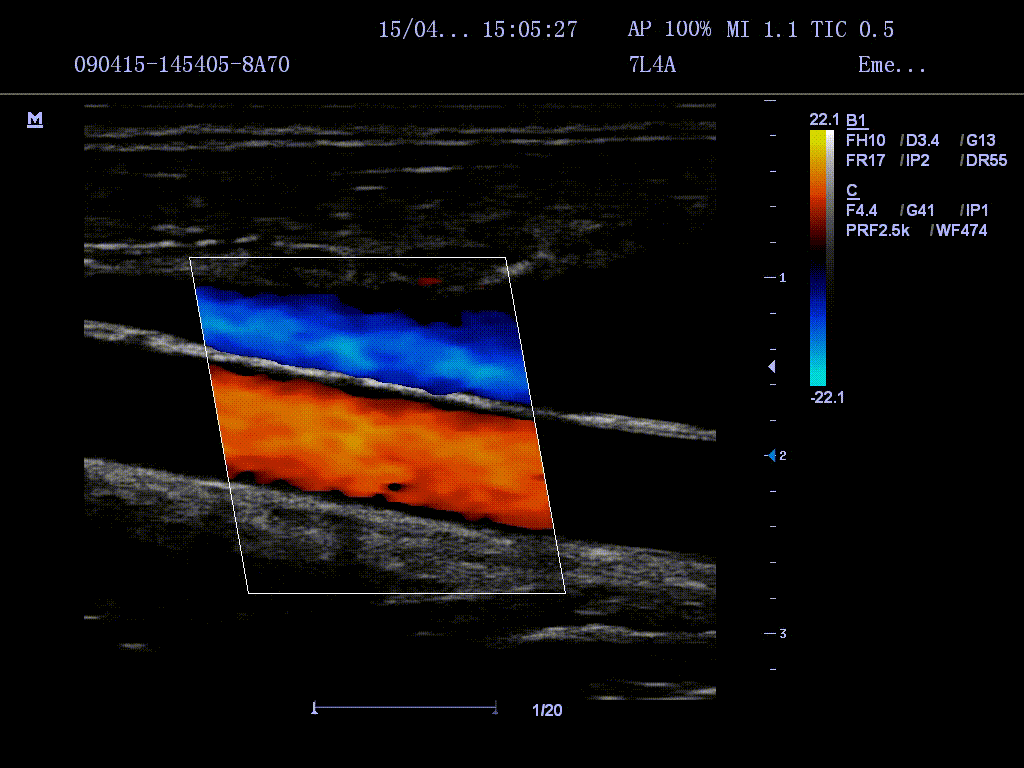
Task: Click the small red flow spot above blue vessel
Action: [428, 281]
